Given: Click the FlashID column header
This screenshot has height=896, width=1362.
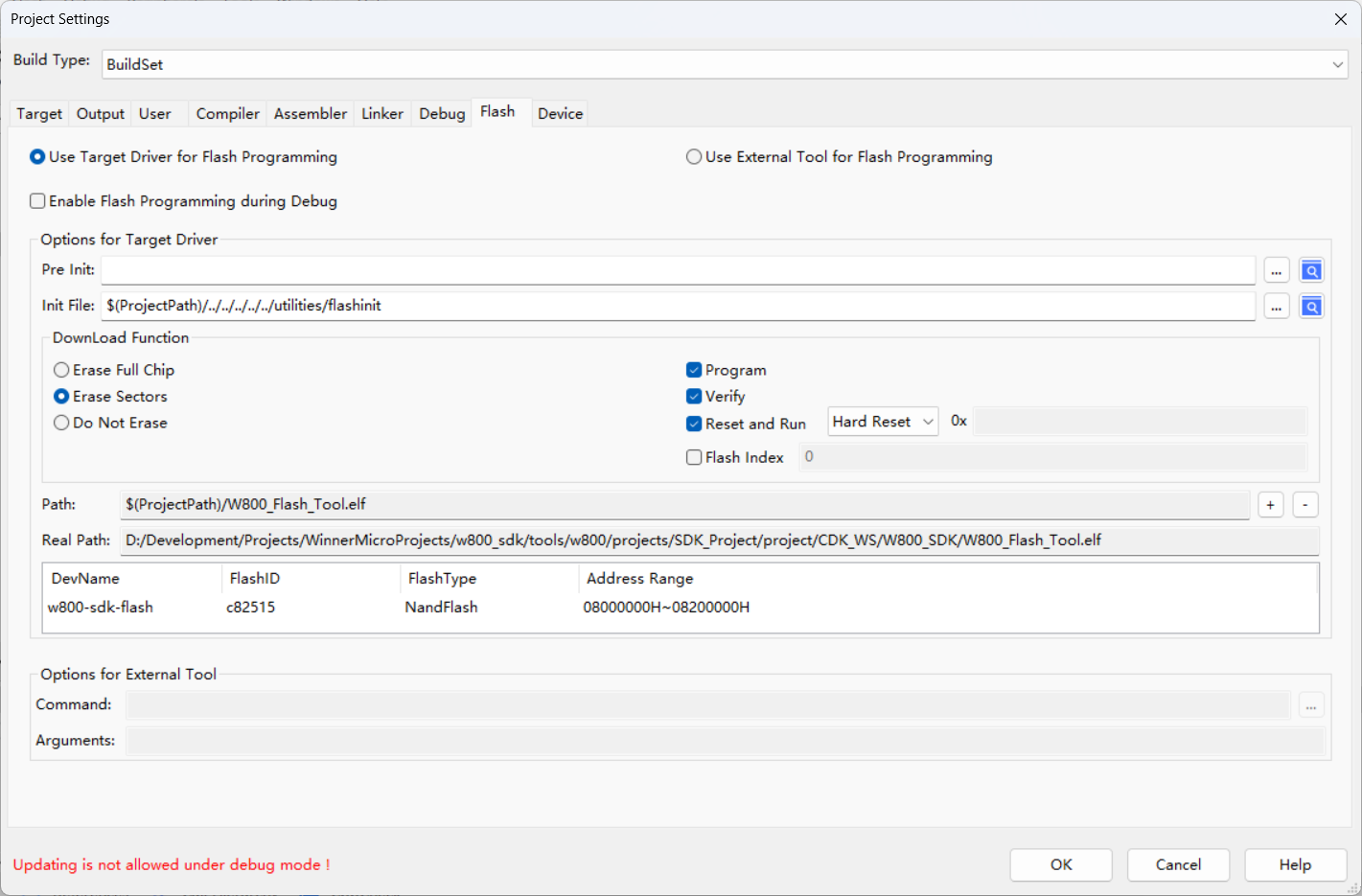Looking at the screenshot, I should [x=311, y=579].
